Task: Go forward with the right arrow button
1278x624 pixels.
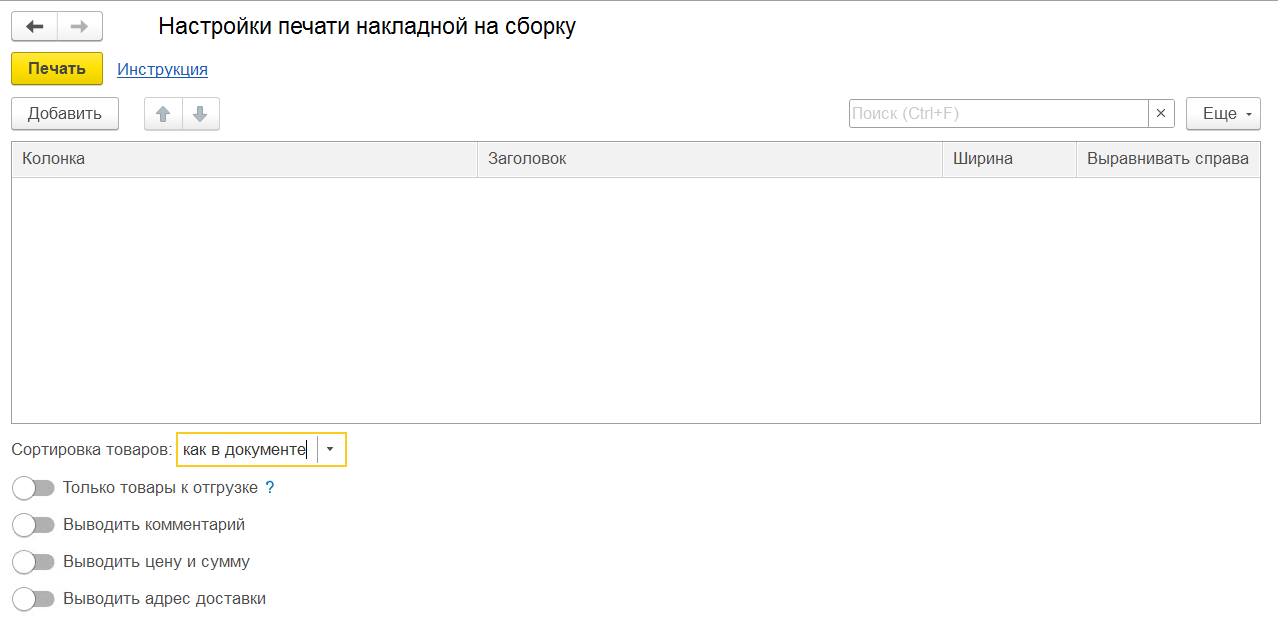Action: click(80, 26)
